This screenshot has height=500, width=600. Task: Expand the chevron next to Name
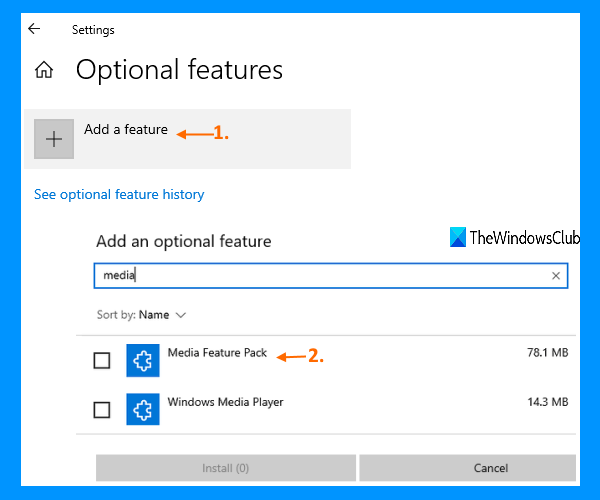181,314
